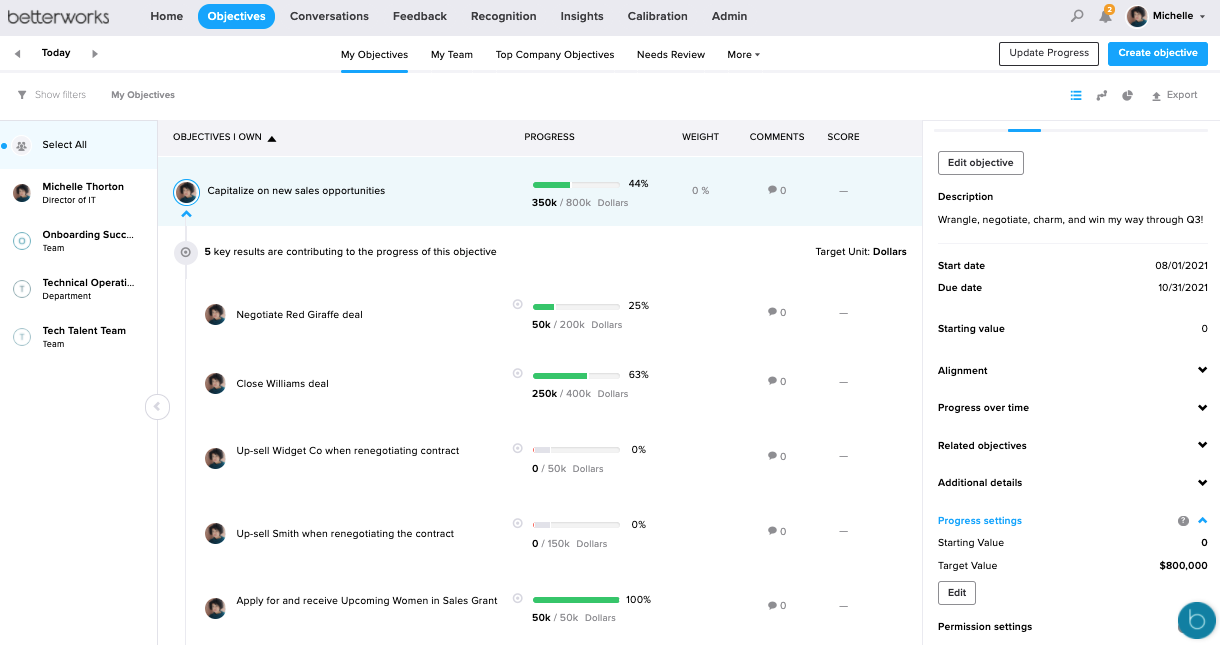
Task: Open the pie chart view
Action: pos(1127,95)
